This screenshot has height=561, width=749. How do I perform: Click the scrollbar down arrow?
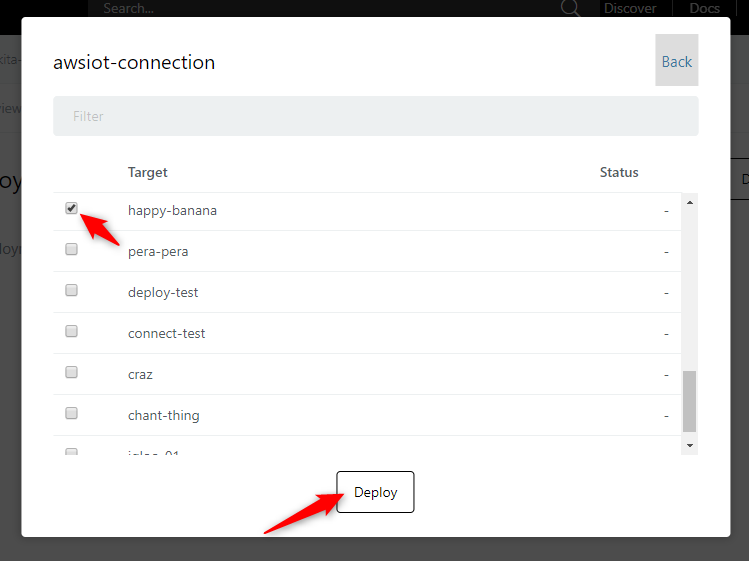(x=689, y=445)
